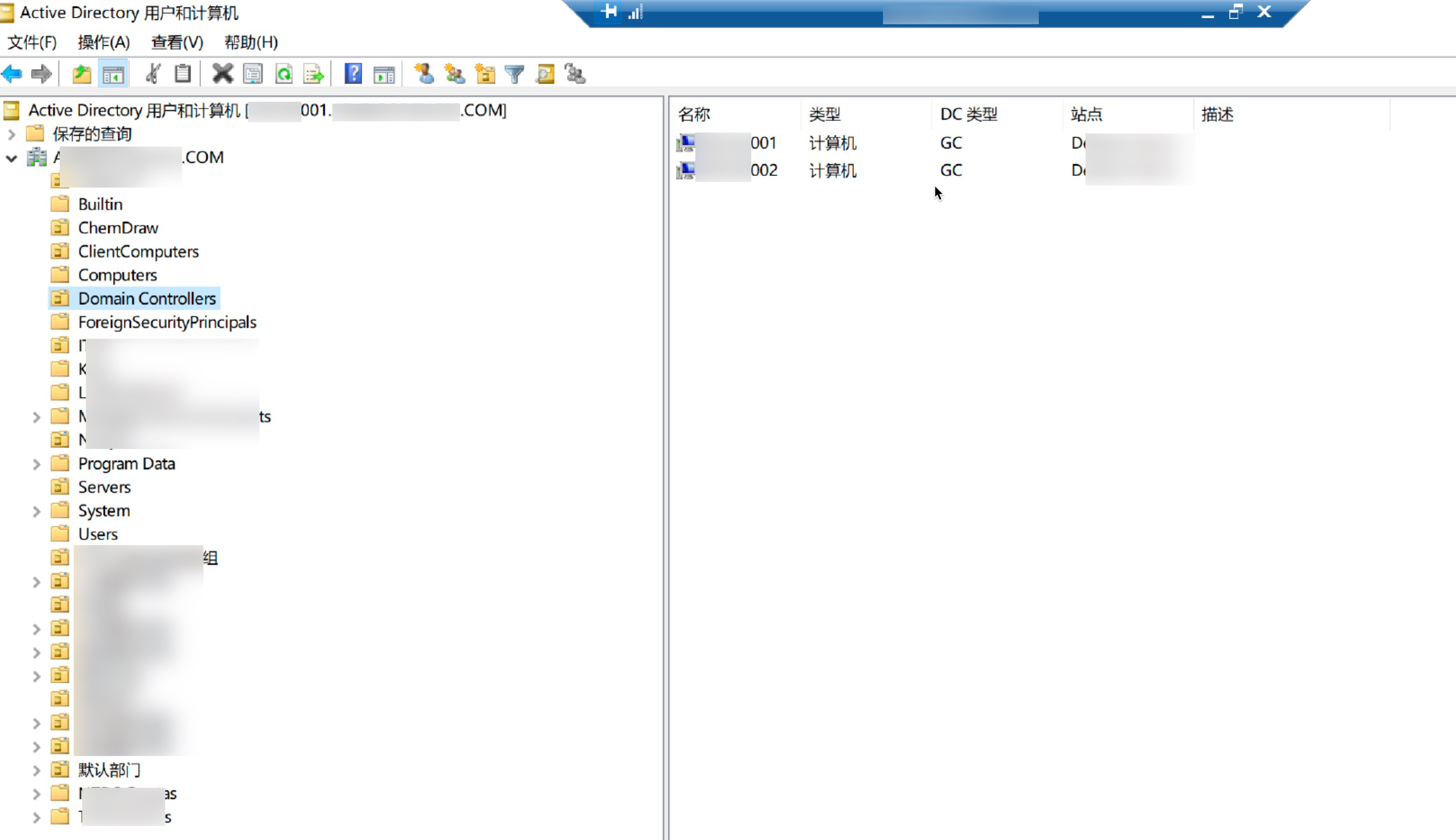The image size is (1456, 840).
Task: Toggle the Show/Hide Action Pane button
Action: [x=384, y=74]
